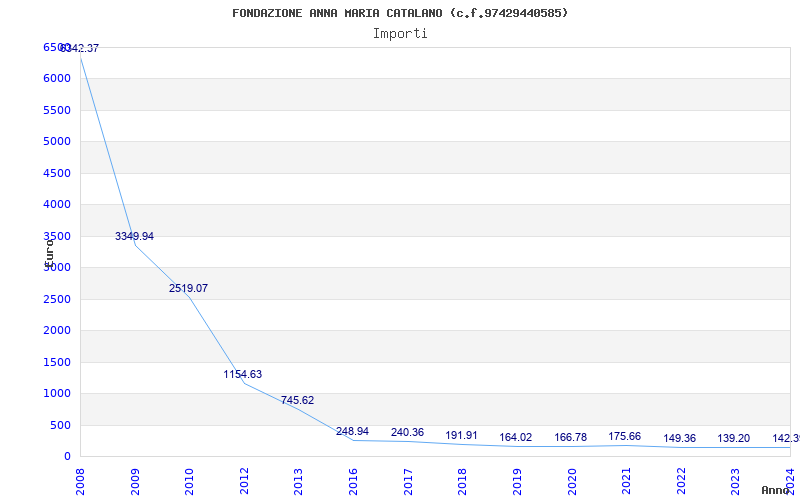
Task: Select the data label 149.36
Action: coord(679,438)
